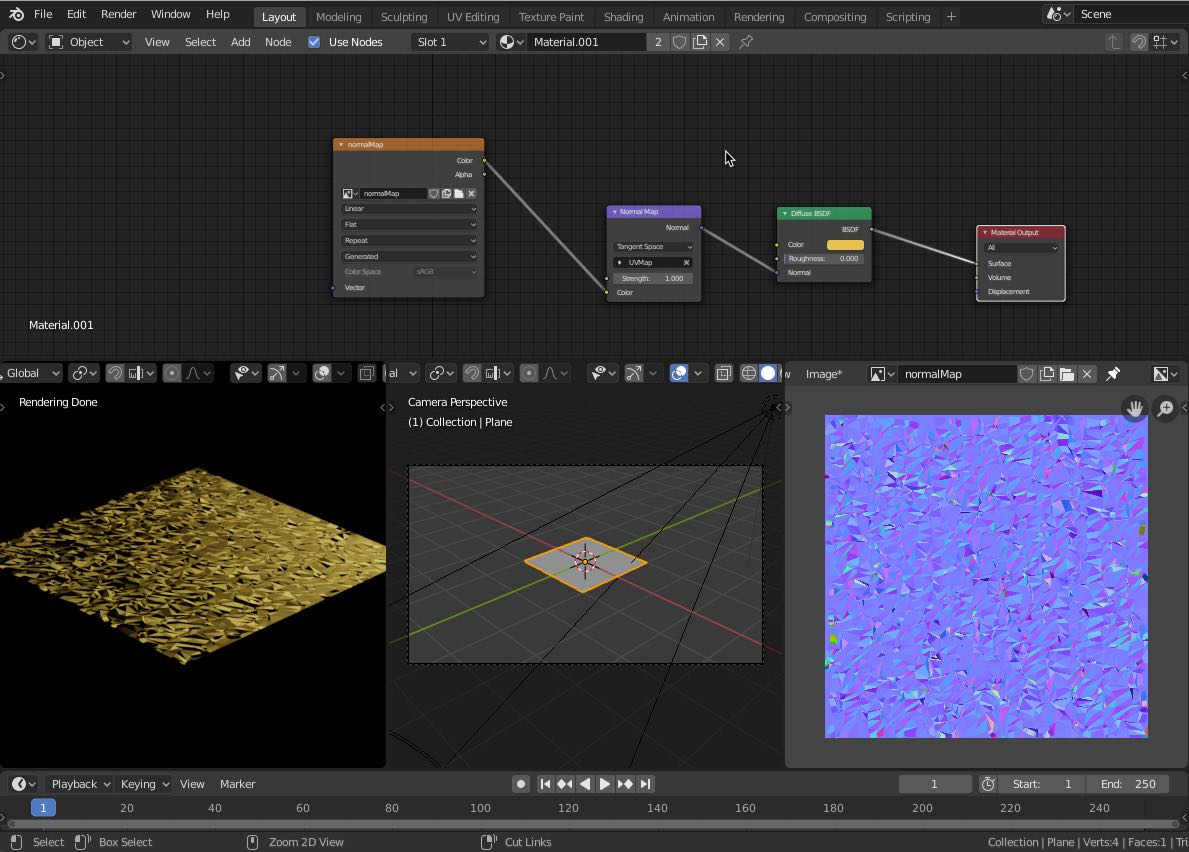The width and height of the screenshot is (1189, 852).
Task: Click the zoom magnifier icon in the image editor
Action: click(1165, 408)
